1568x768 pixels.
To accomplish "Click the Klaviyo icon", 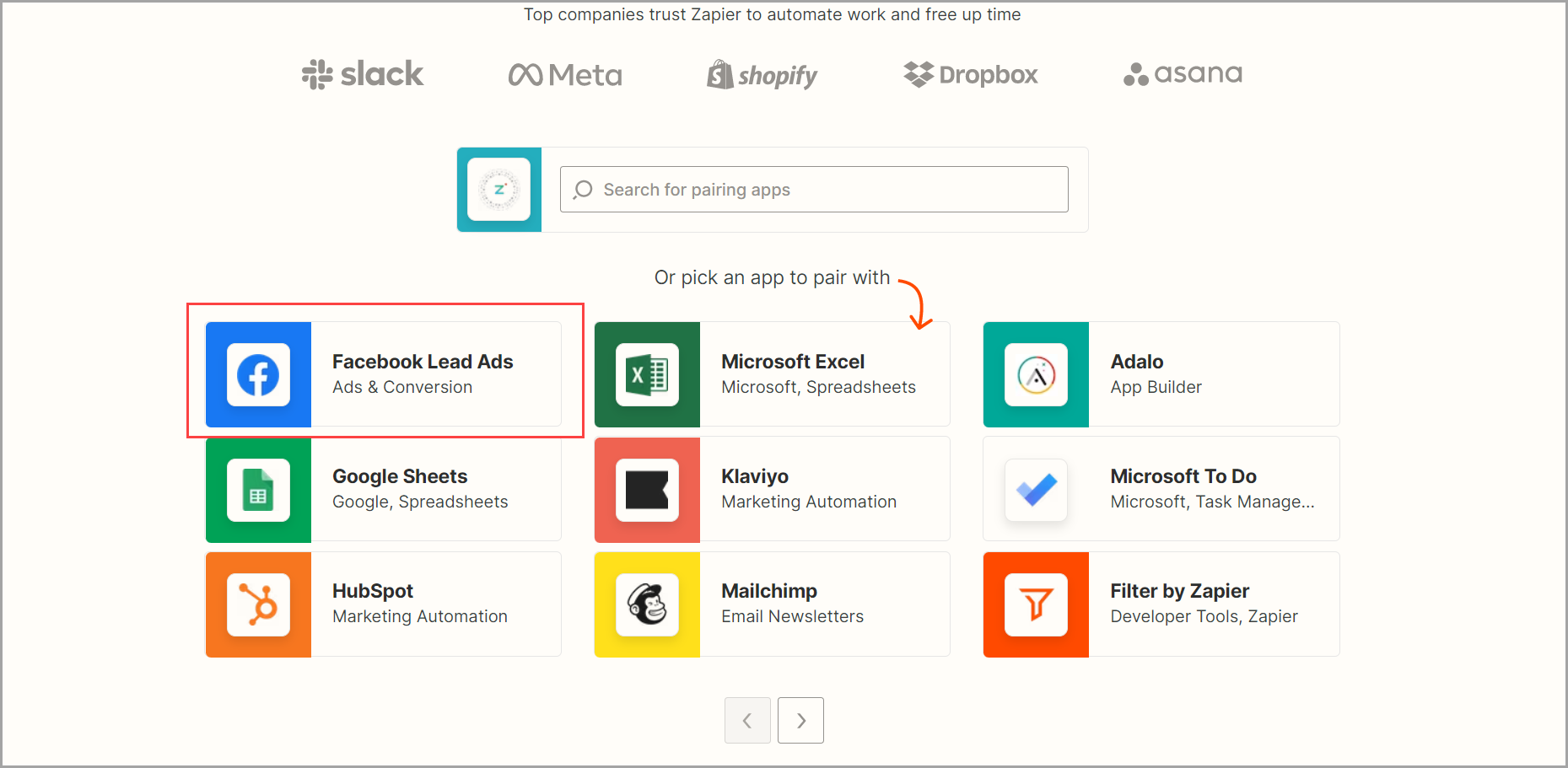I will click(x=647, y=490).
